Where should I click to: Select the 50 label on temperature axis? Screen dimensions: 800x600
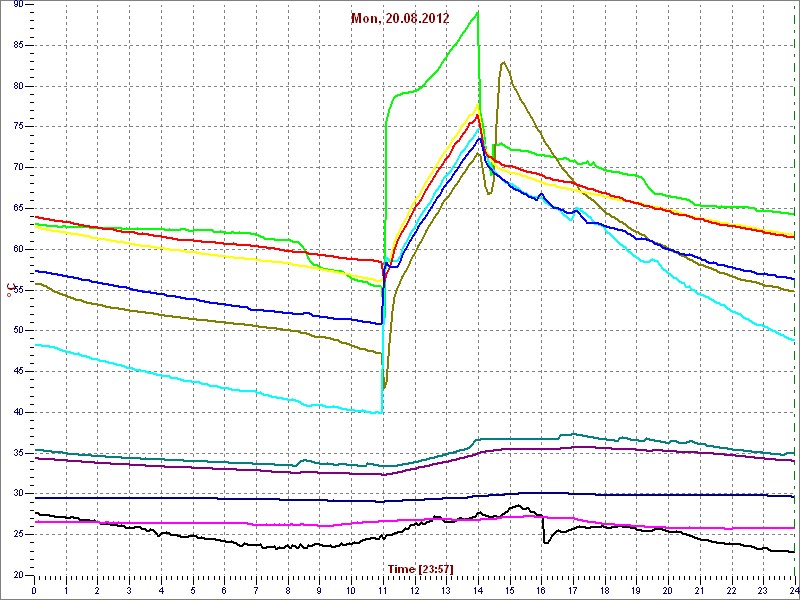(18, 331)
